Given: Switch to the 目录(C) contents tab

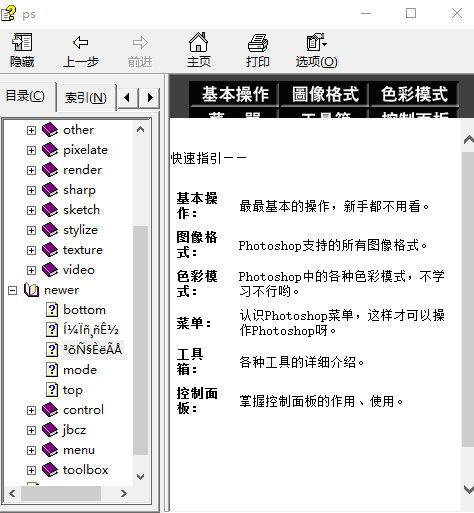Looking at the screenshot, I should (x=27, y=96).
